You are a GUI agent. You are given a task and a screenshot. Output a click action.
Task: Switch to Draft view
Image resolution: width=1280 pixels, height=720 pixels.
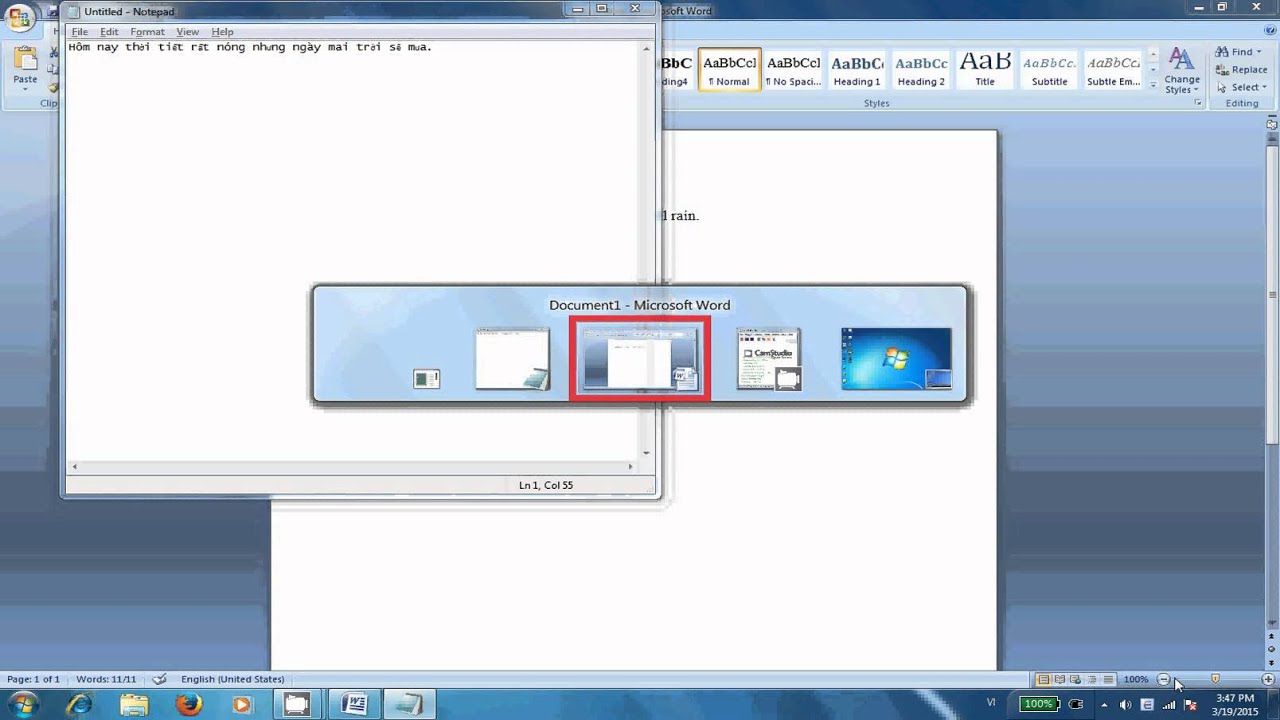pyautogui.click(x=1108, y=680)
